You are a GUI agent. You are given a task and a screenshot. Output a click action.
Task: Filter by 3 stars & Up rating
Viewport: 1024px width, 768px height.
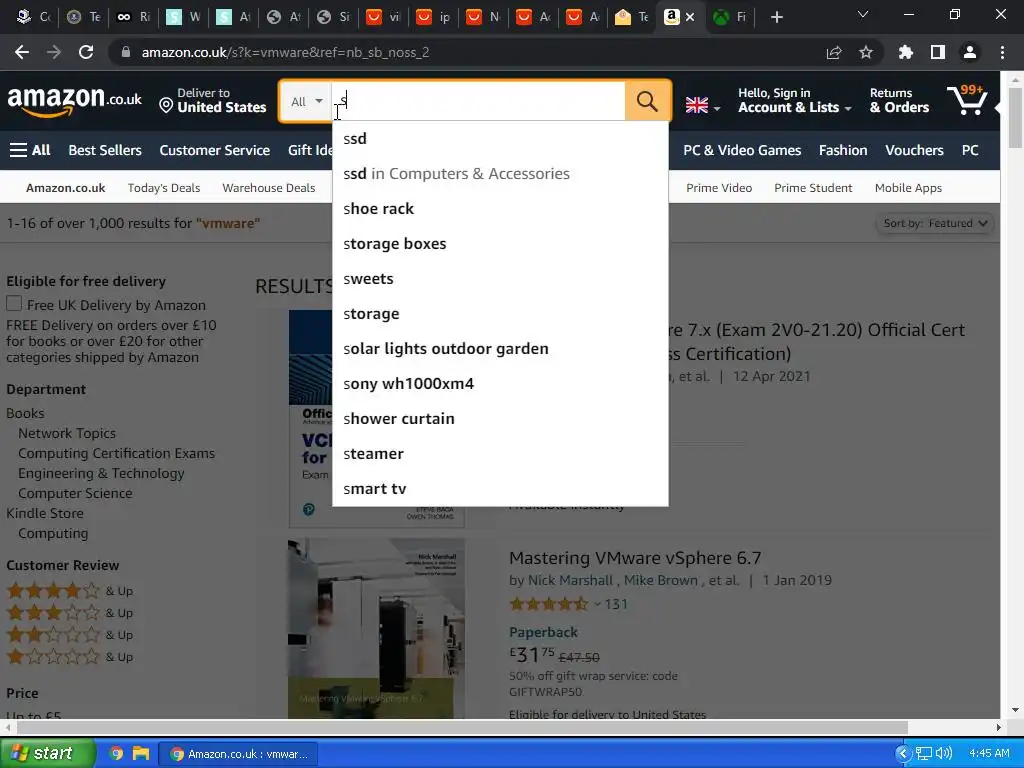point(69,613)
